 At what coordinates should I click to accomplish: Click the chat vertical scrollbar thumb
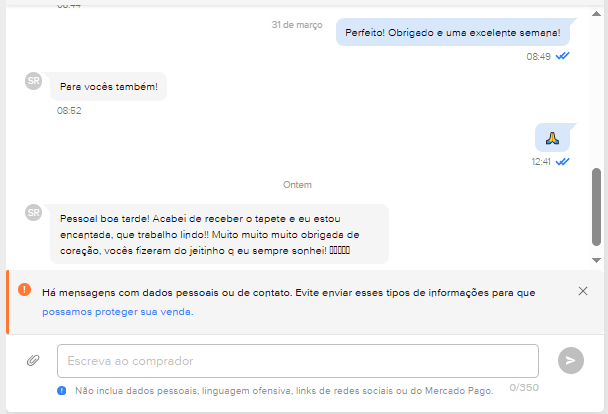596,207
